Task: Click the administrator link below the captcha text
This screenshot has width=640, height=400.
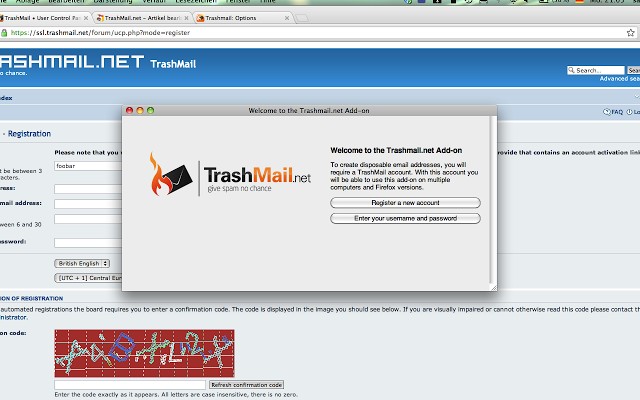Action: click(13, 317)
